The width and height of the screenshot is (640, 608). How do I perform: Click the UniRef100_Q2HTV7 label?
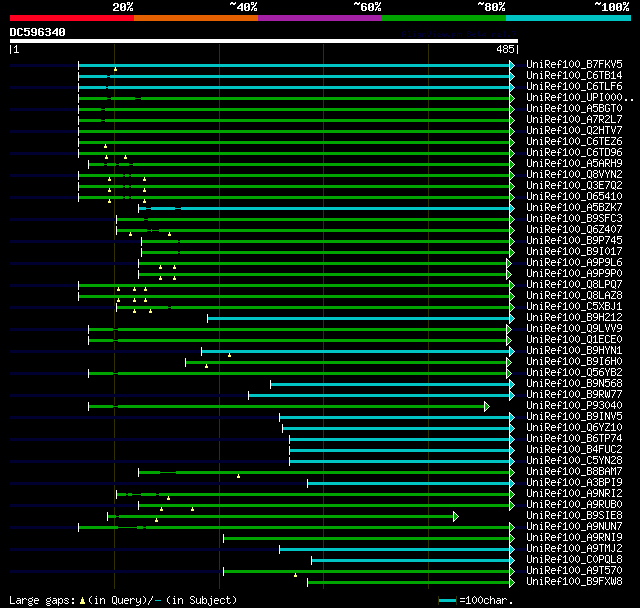pos(574,131)
